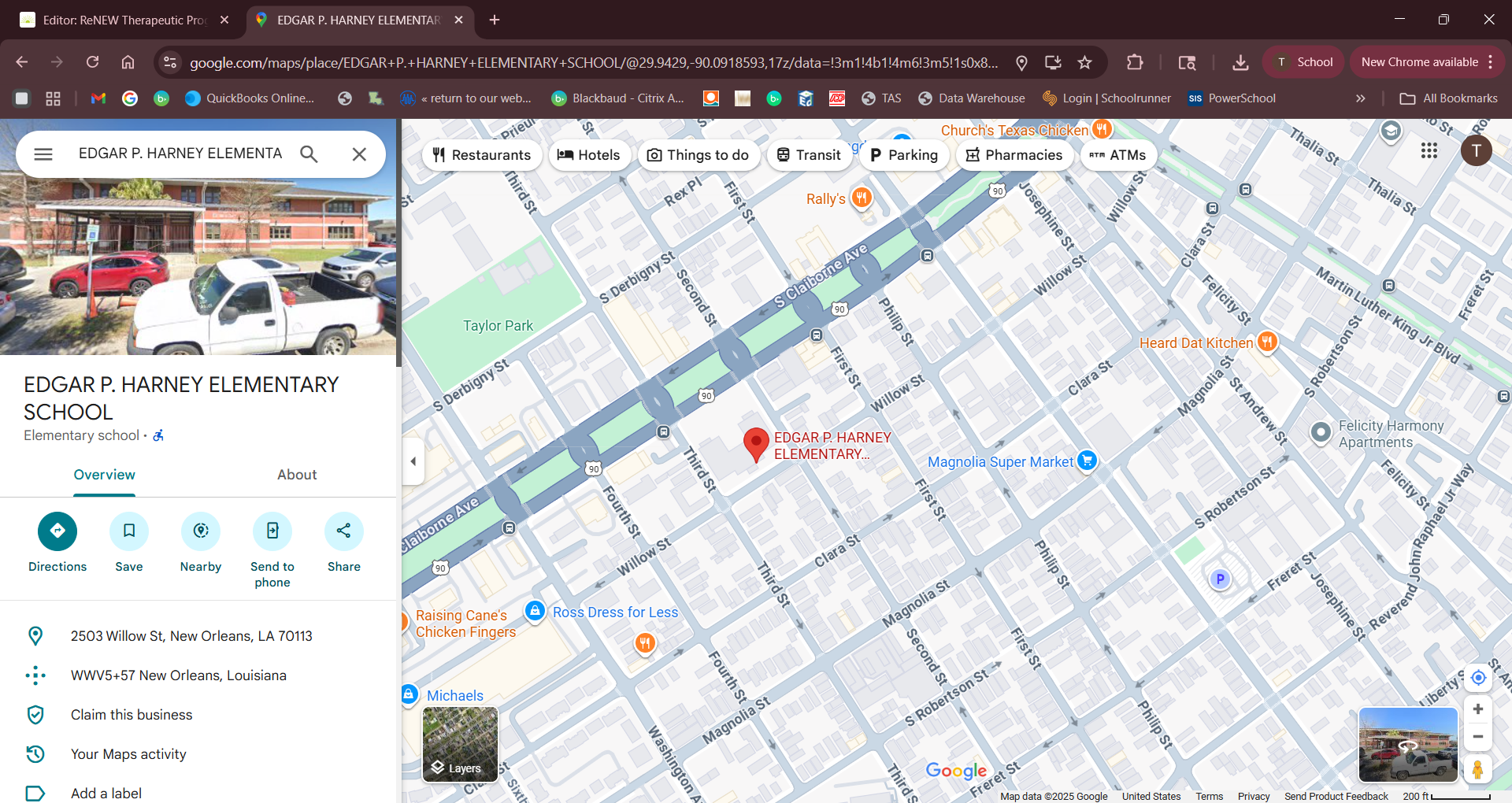Image resolution: width=1512 pixels, height=803 pixels.
Task: Switch to Editor: ReNEW Therapeutic tab
Action: [x=124, y=20]
